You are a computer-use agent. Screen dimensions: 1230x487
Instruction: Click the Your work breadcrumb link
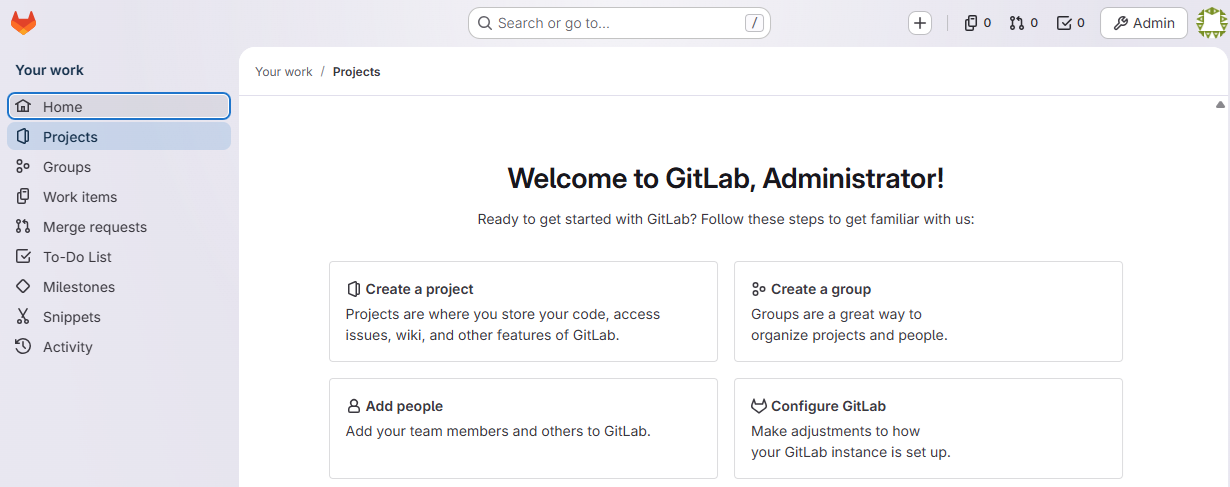[x=284, y=72]
